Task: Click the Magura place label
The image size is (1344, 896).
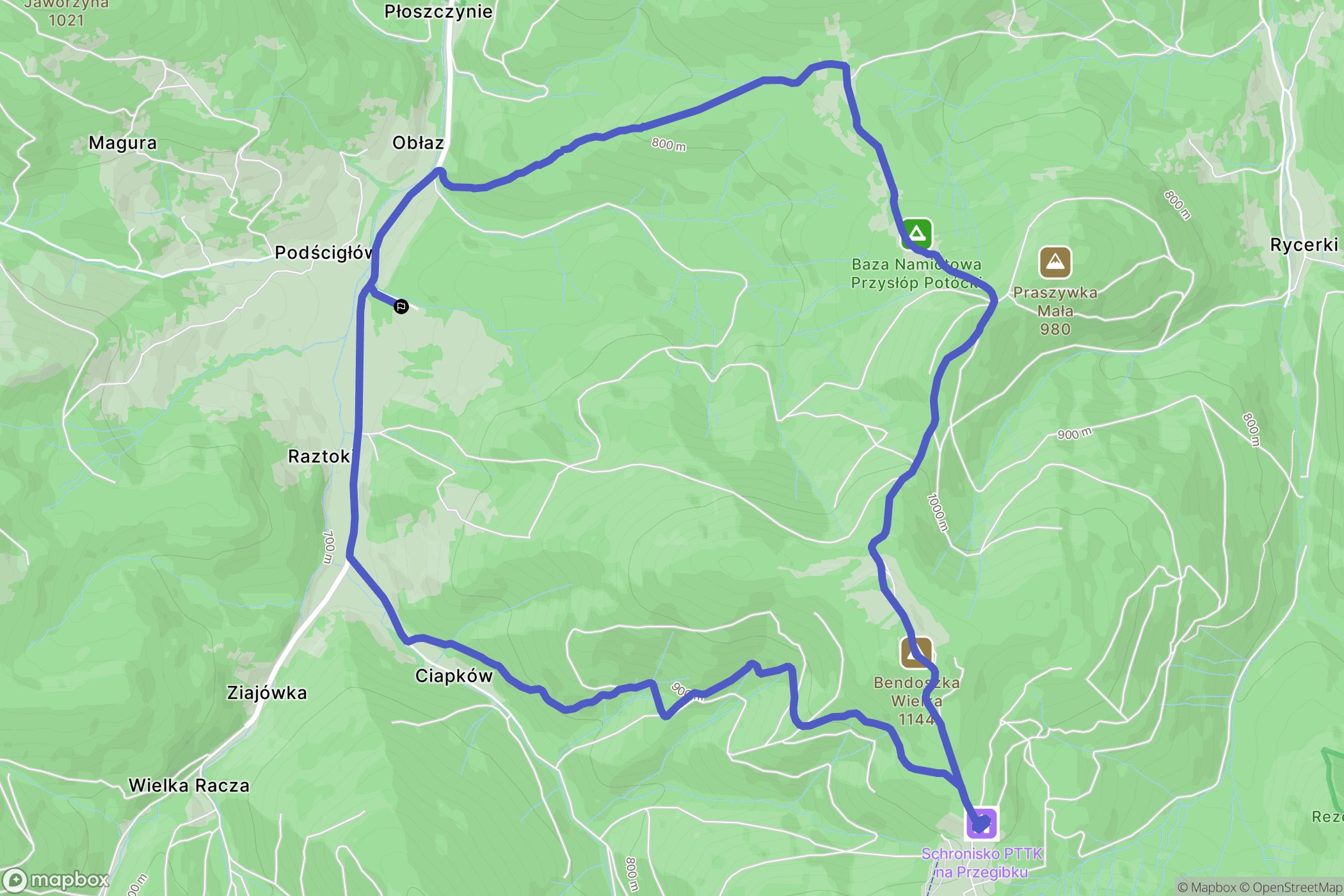Action: [122, 143]
